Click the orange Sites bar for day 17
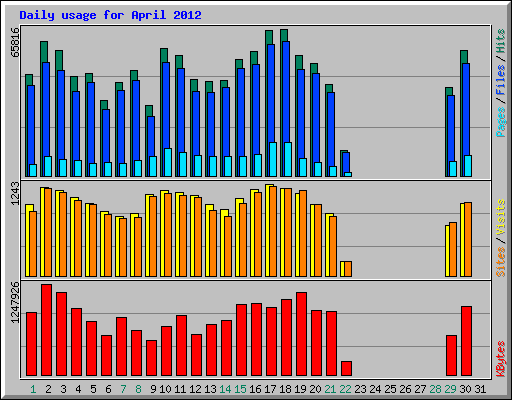Image resolution: width=512 pixels, height=400 pixels. pyautogui.click(x=273, y=231)
